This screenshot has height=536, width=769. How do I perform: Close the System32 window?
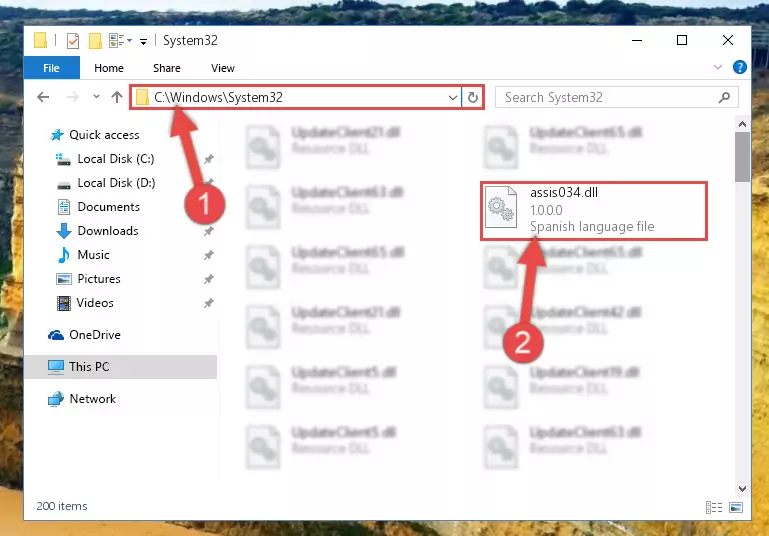click(728, 40)
